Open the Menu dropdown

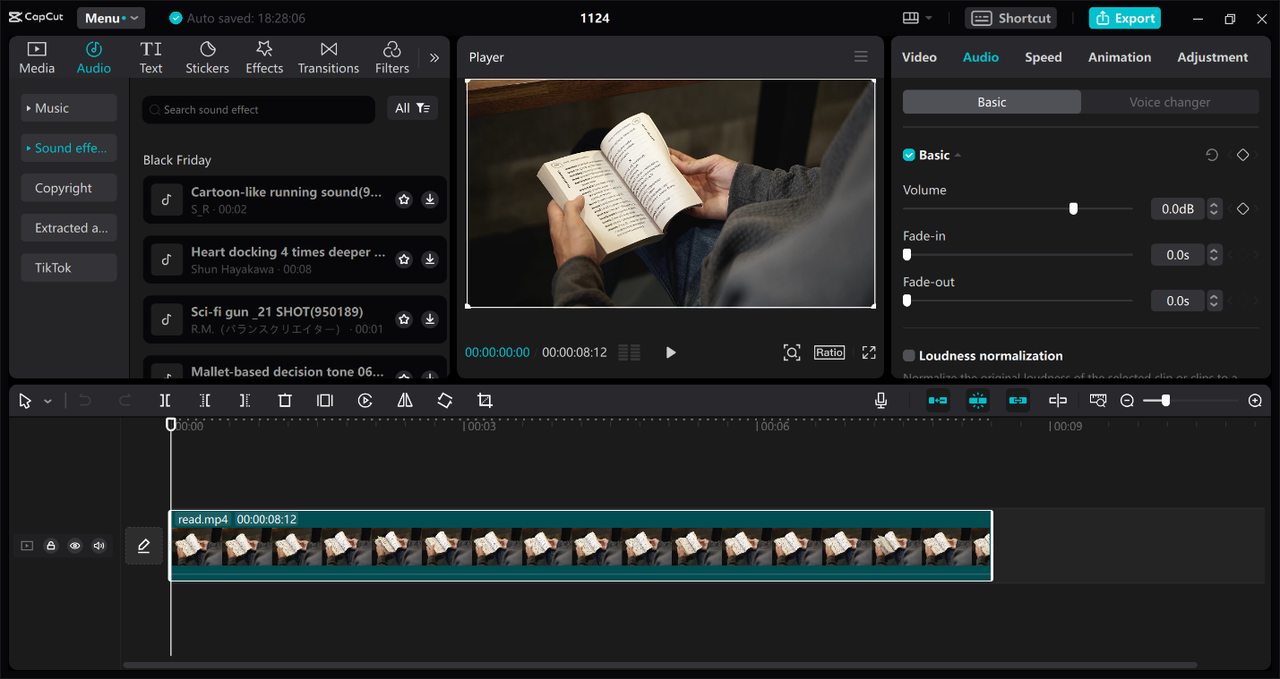tap(111, 18)
